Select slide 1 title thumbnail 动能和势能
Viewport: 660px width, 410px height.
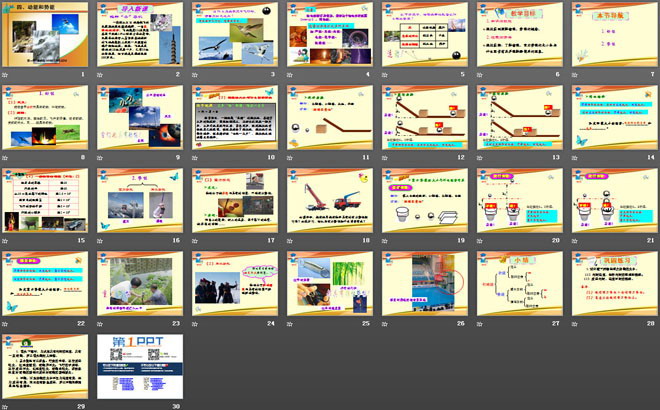click(x=45, y=35)
